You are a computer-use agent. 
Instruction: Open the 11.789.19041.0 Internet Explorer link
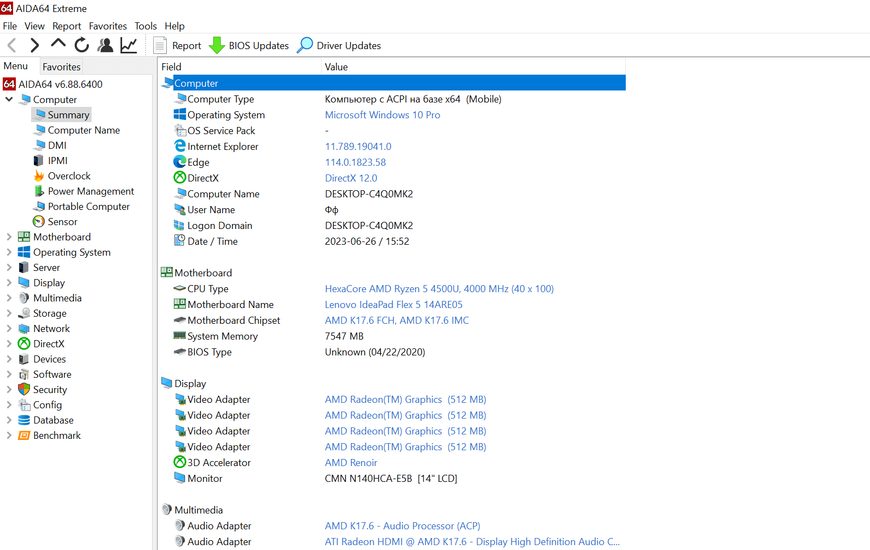[x=358, y=147]
